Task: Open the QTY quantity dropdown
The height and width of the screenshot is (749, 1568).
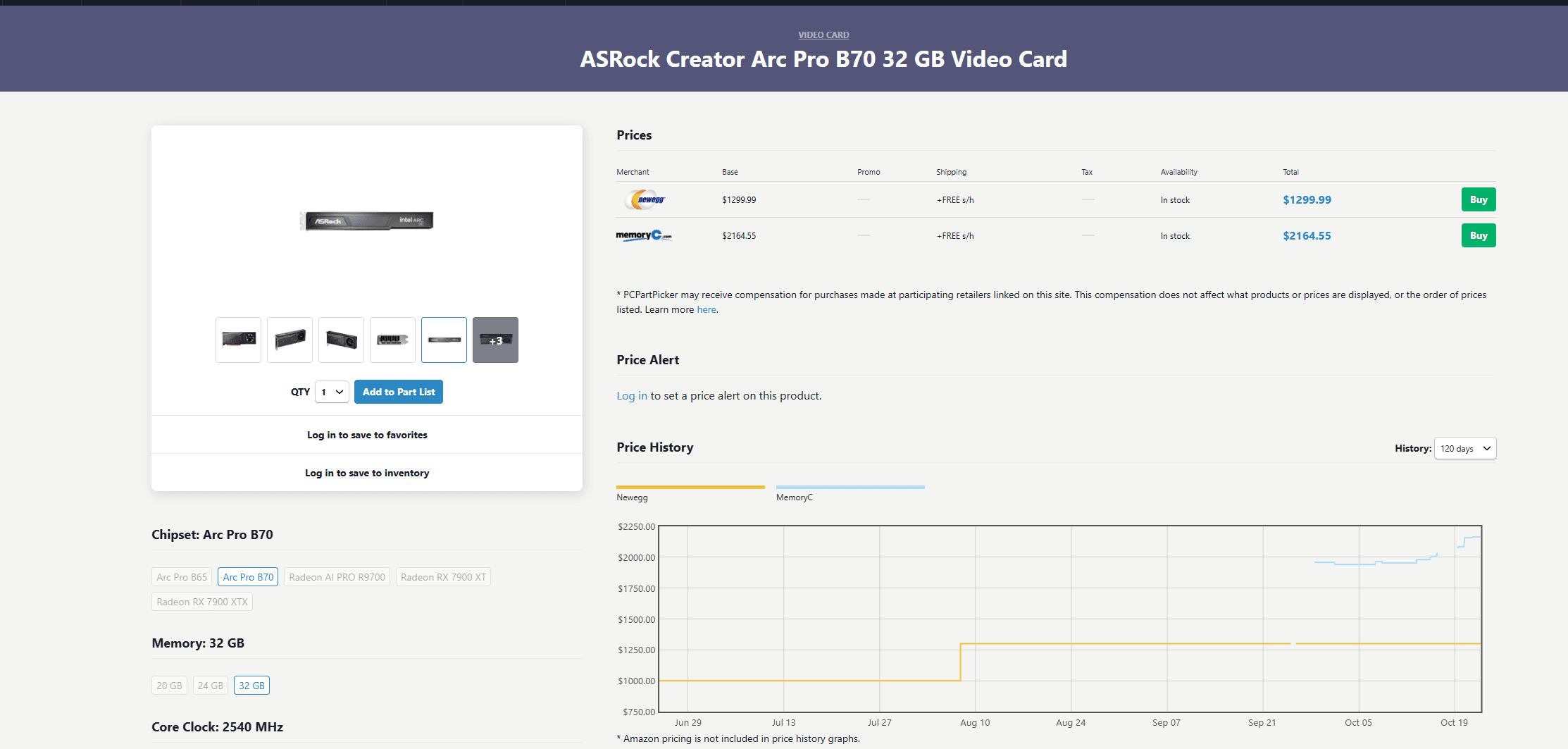Action: pyautogui.click(x=332, y=392)
